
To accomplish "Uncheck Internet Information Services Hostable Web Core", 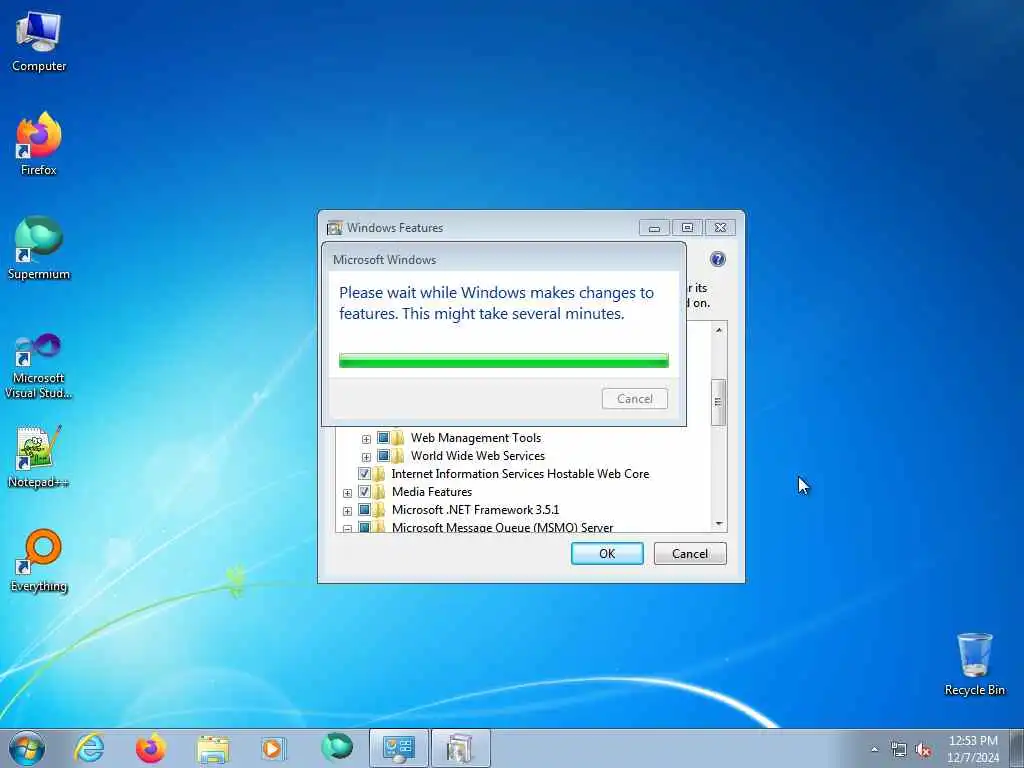I will point(364,473).
